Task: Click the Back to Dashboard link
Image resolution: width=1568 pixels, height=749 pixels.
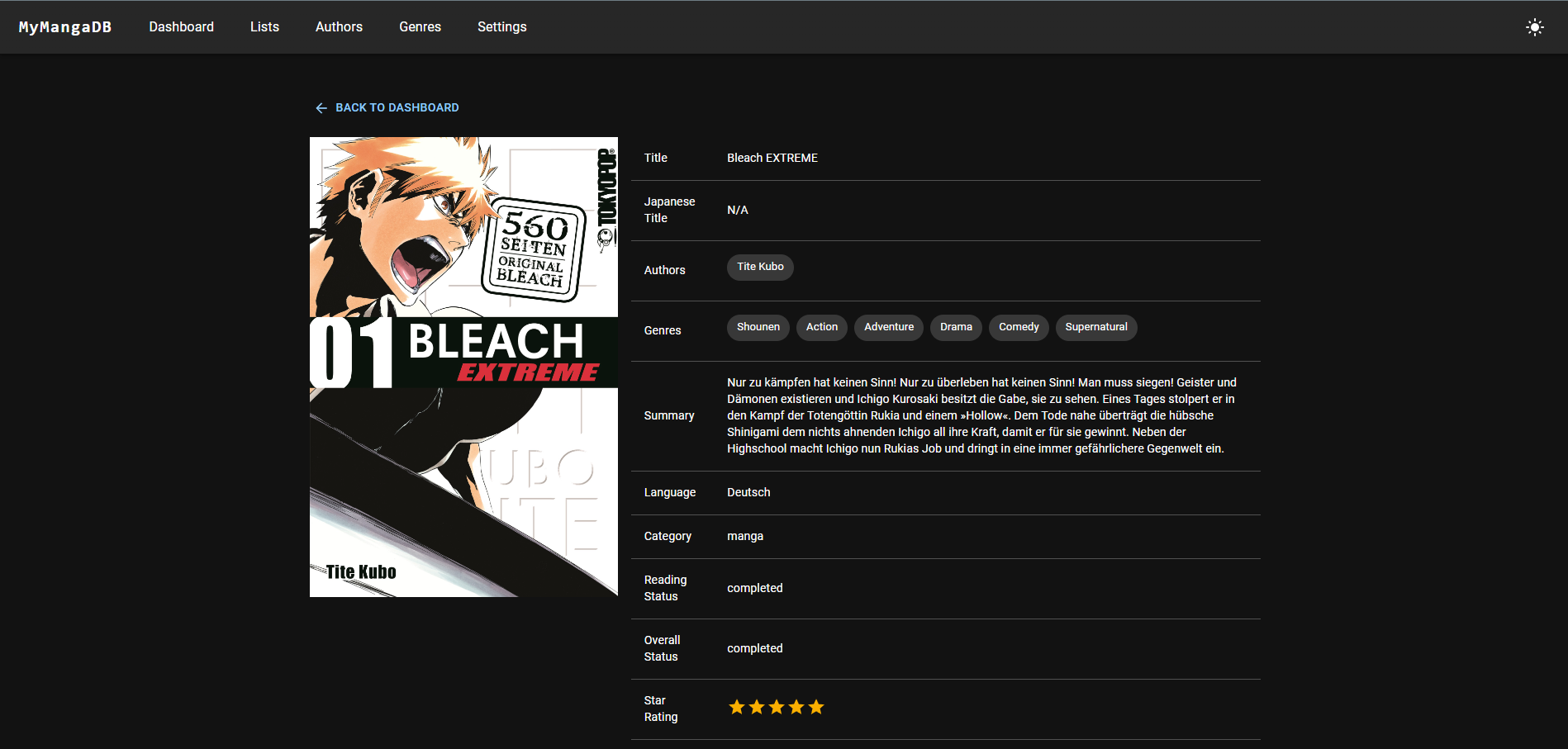Action: point(387,108)
